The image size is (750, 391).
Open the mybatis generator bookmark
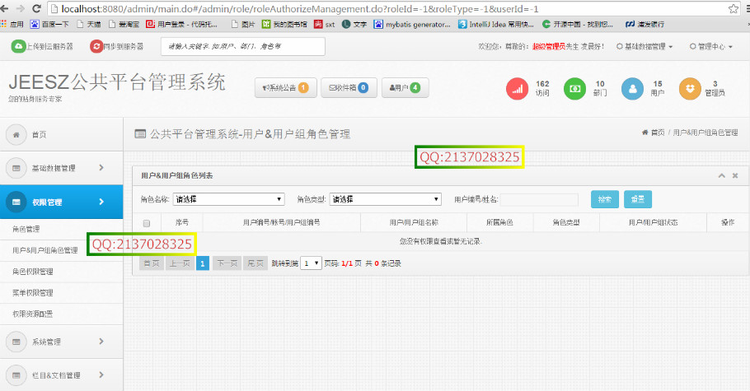[x=412, y=24]
